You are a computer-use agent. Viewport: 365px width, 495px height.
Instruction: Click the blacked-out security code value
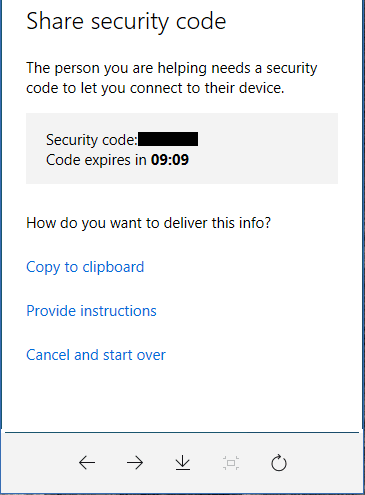168,139
